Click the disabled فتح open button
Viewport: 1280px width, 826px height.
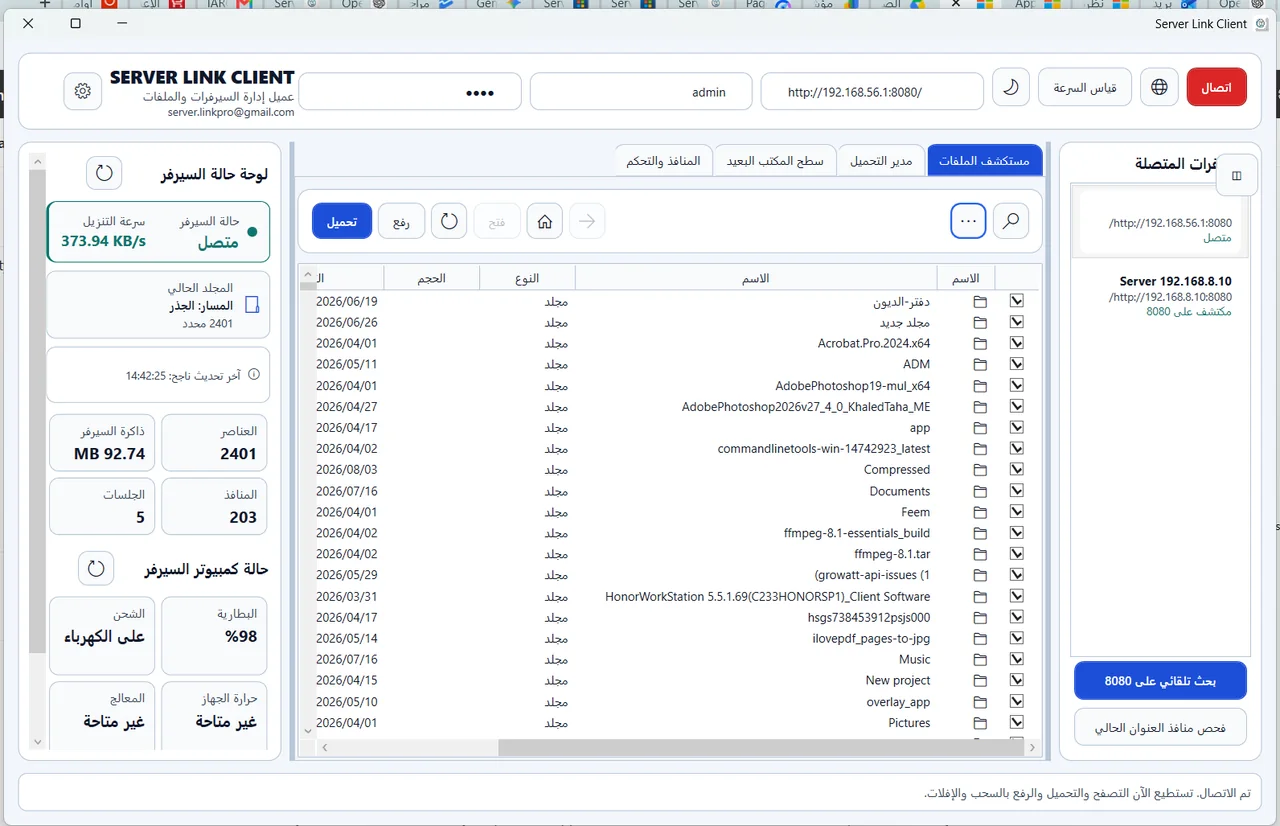(497, 221)
